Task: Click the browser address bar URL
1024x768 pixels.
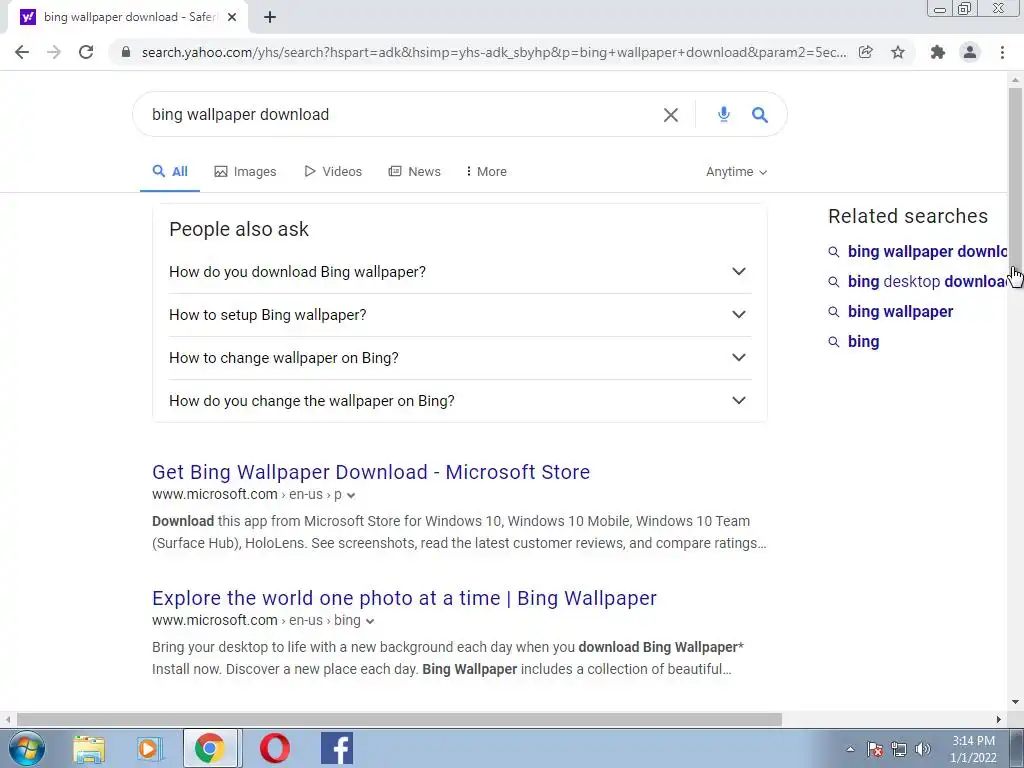Action: pos(494,52)
